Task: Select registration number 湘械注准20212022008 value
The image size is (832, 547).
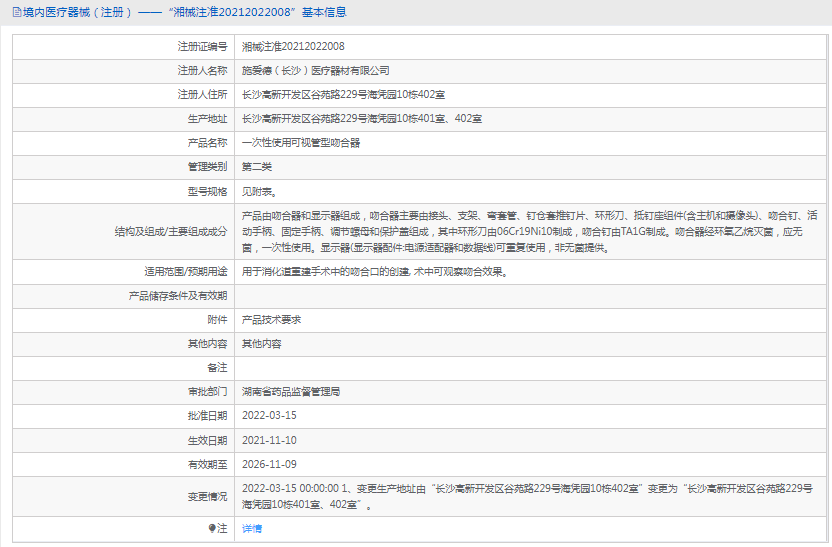Action: pos(293,47)
